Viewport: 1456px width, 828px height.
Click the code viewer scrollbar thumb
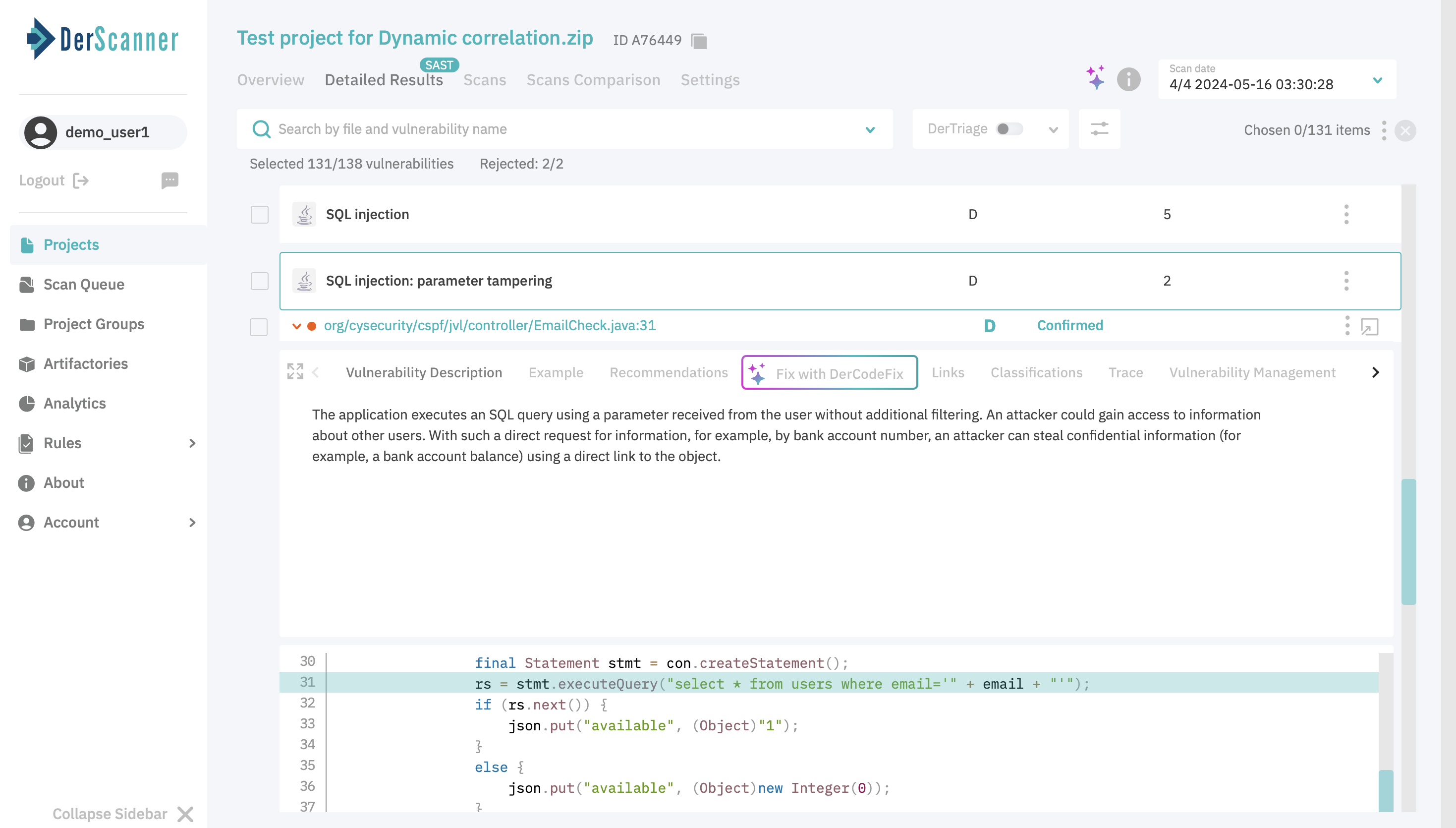coord(1386,790)
